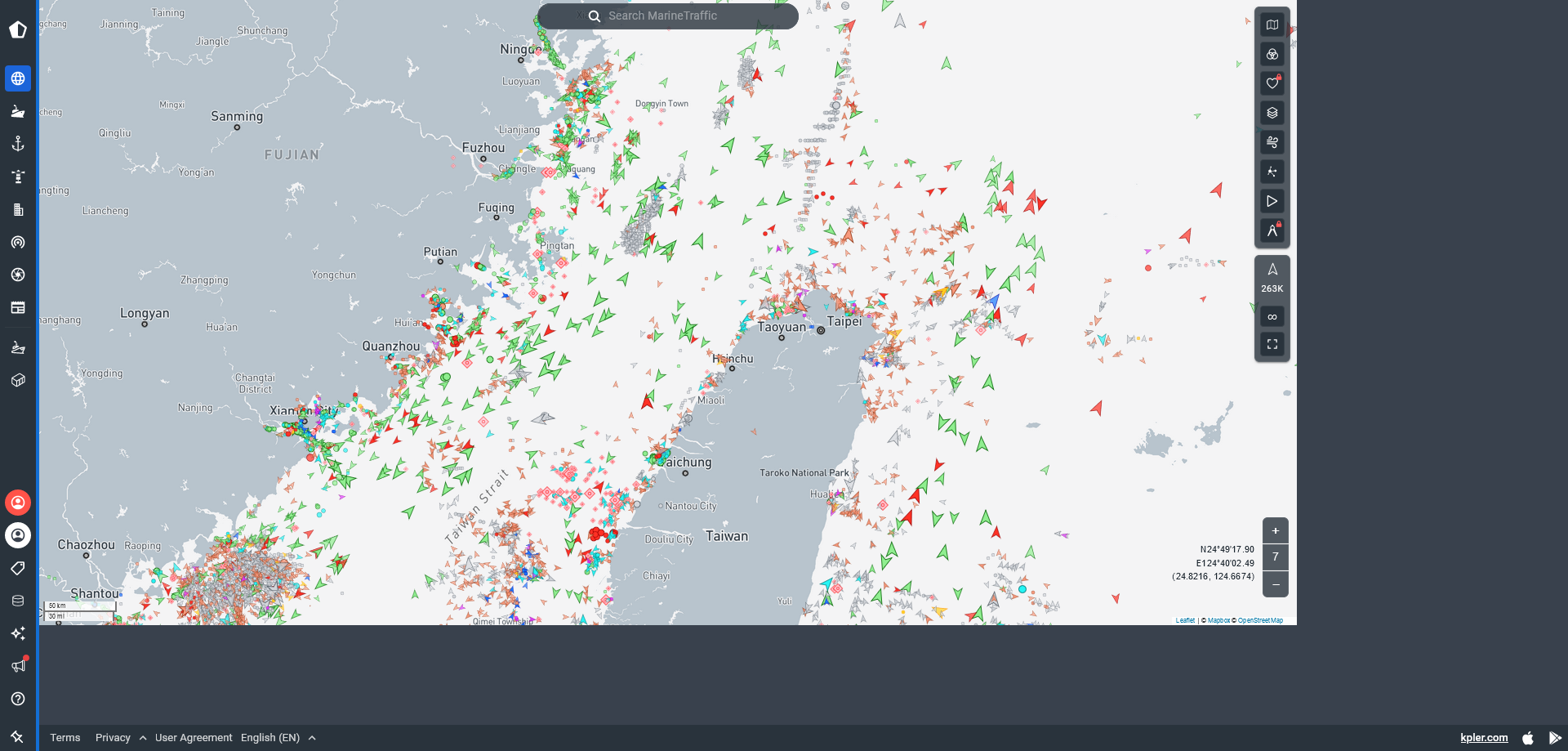Open the User Agreement link
This screenshot has height=751, width=1568.
194,737
